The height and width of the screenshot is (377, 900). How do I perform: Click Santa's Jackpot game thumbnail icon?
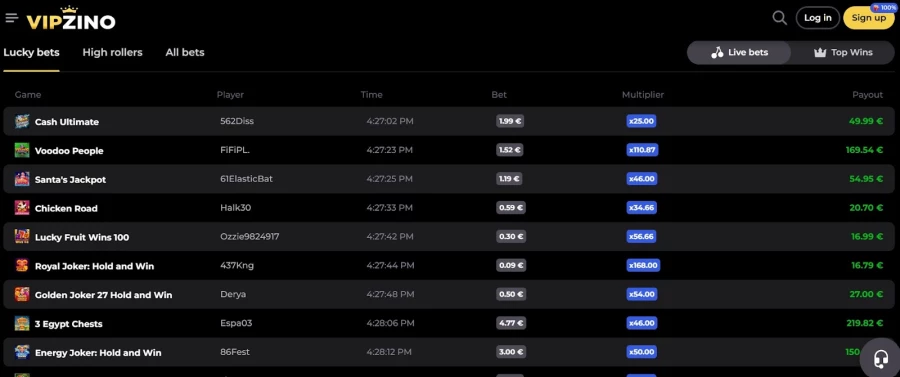[x=22, y=179]
